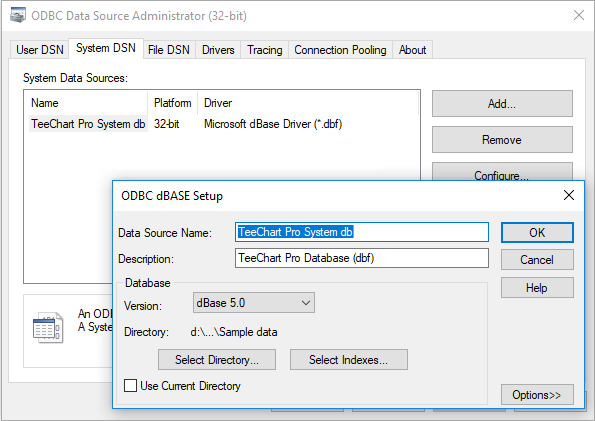This screenshot has width=595, height=421.
Task: Click Cancel in dBASE Setup dialog
Action: coord(537,260)
